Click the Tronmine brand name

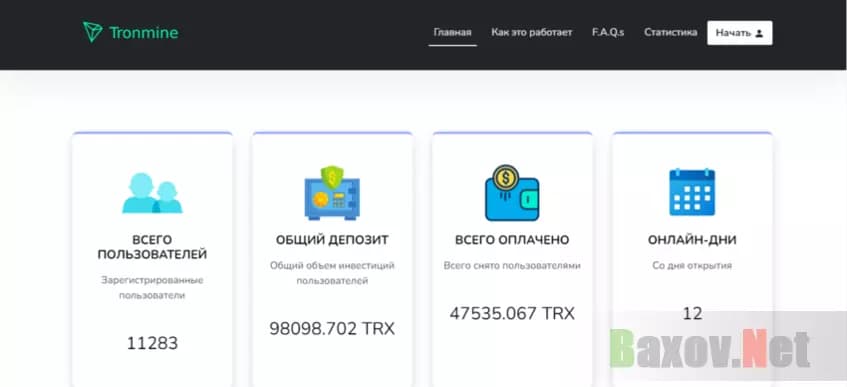[144, 33]
